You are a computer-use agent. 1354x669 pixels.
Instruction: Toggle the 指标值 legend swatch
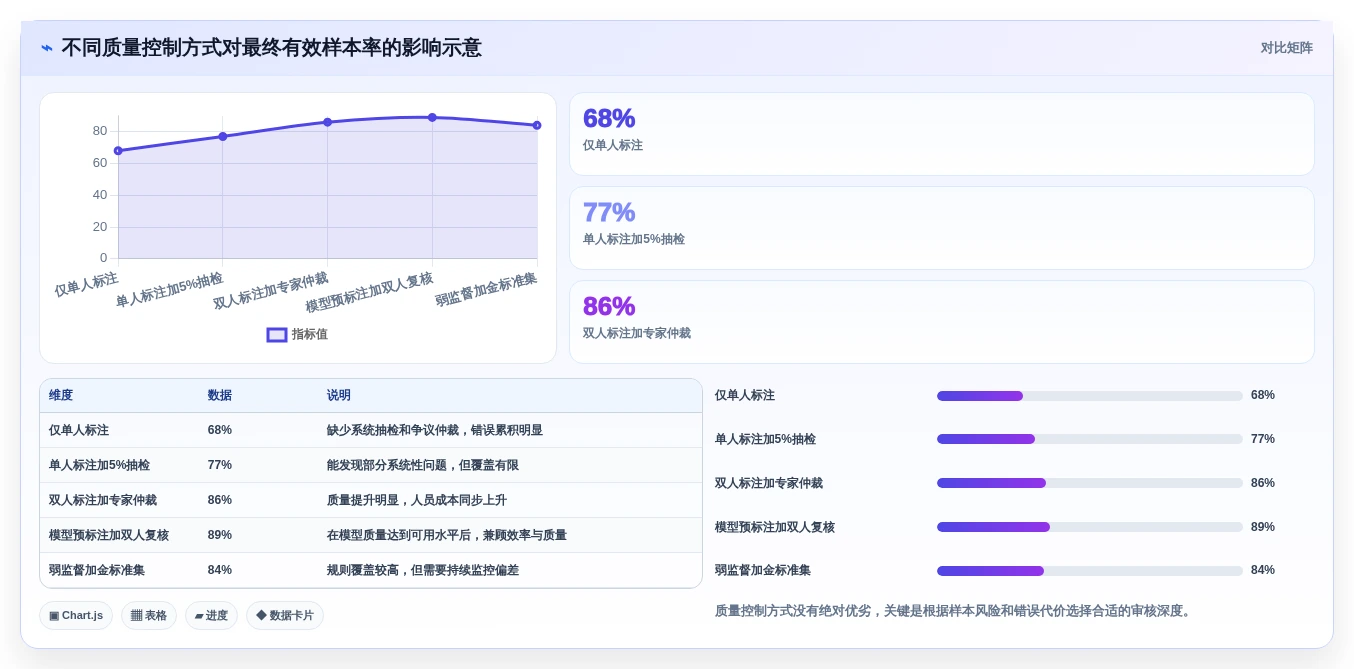point(277,335)
